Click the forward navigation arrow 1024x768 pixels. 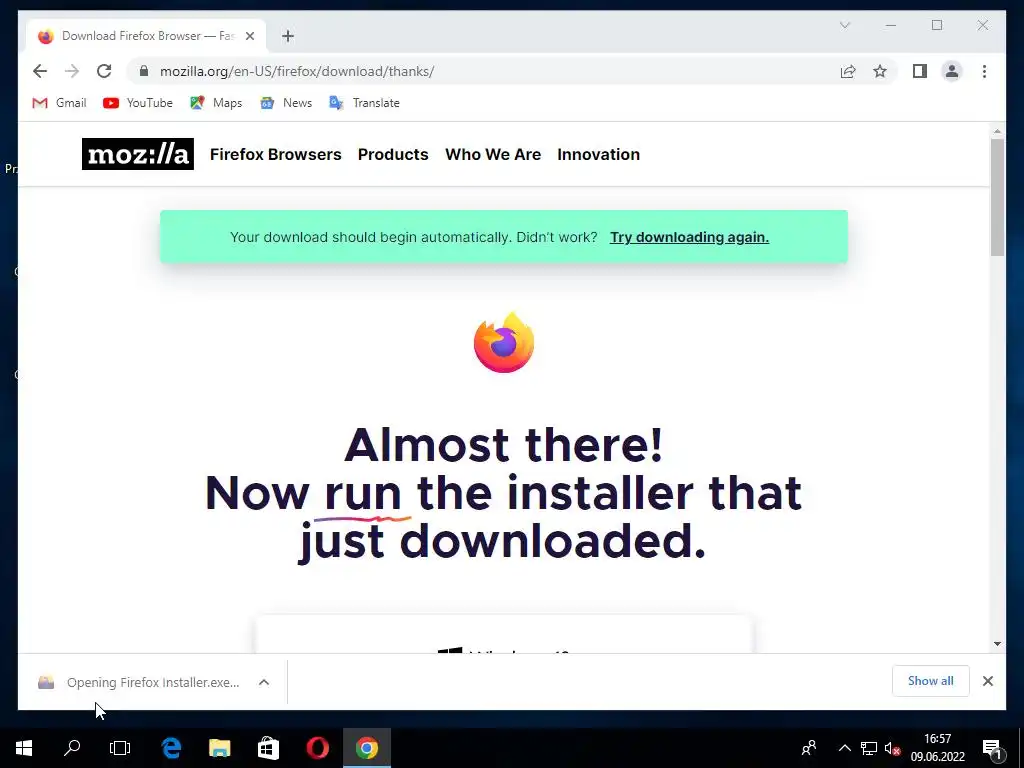tap(72, 71)
